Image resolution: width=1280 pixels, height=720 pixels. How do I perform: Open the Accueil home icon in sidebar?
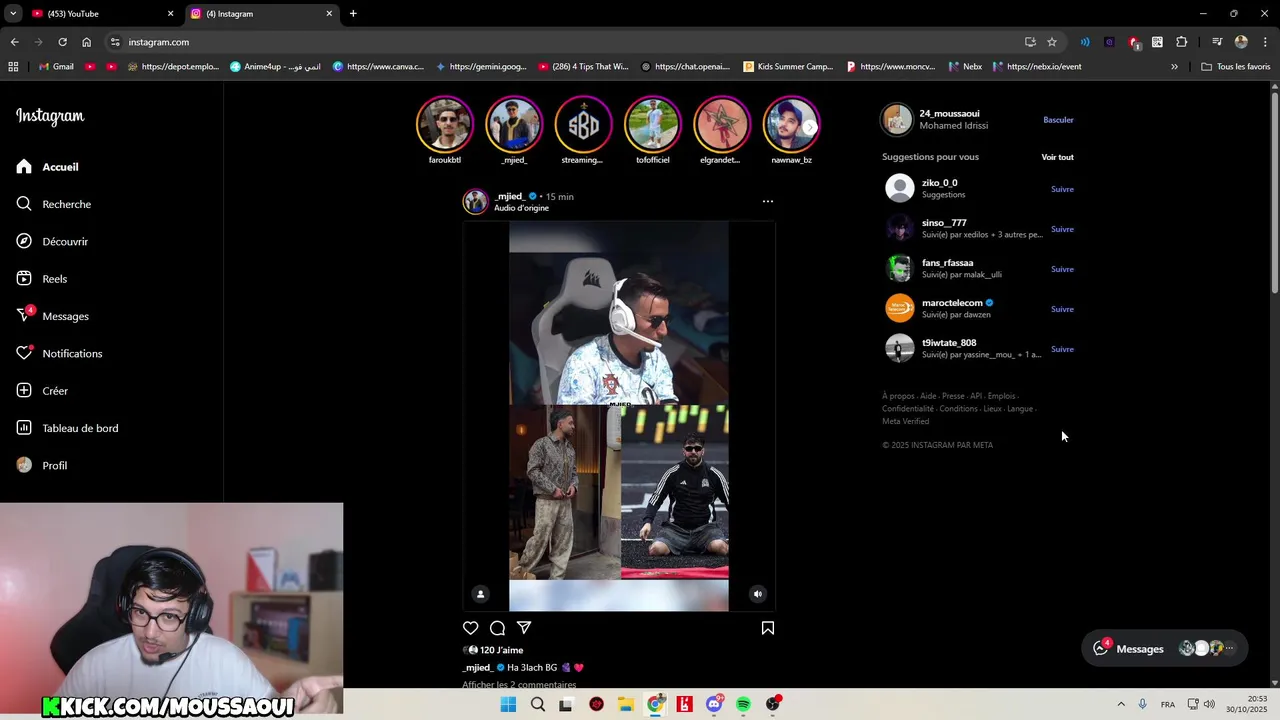pos(24,167)
